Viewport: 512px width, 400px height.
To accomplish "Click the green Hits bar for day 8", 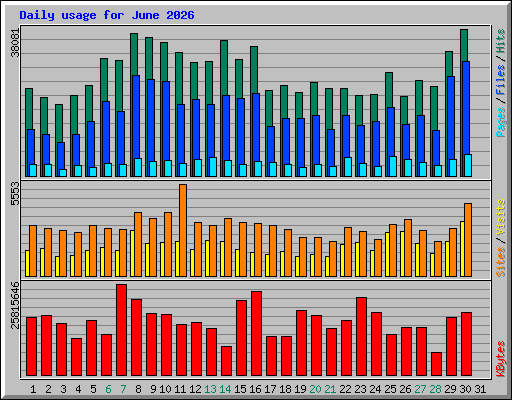I will (x=134, y=53).
